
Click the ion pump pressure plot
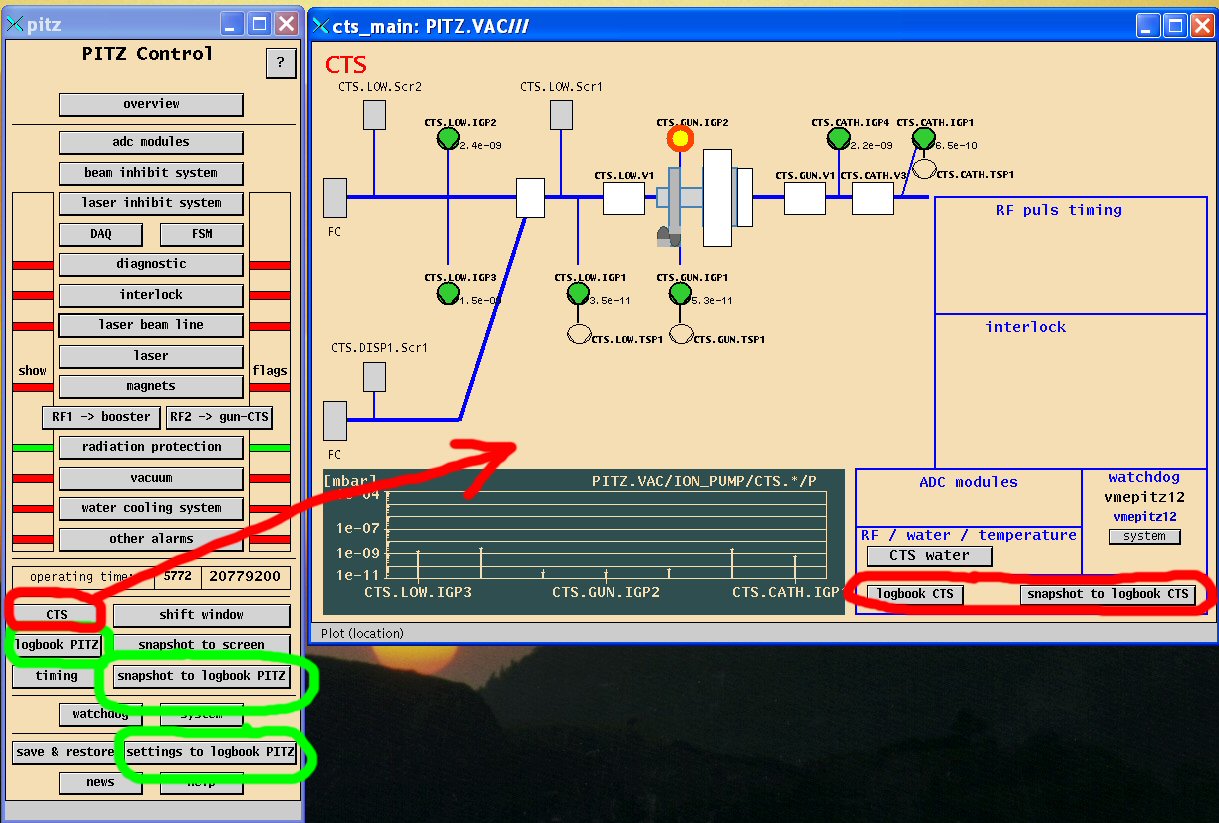coord(584,541)
